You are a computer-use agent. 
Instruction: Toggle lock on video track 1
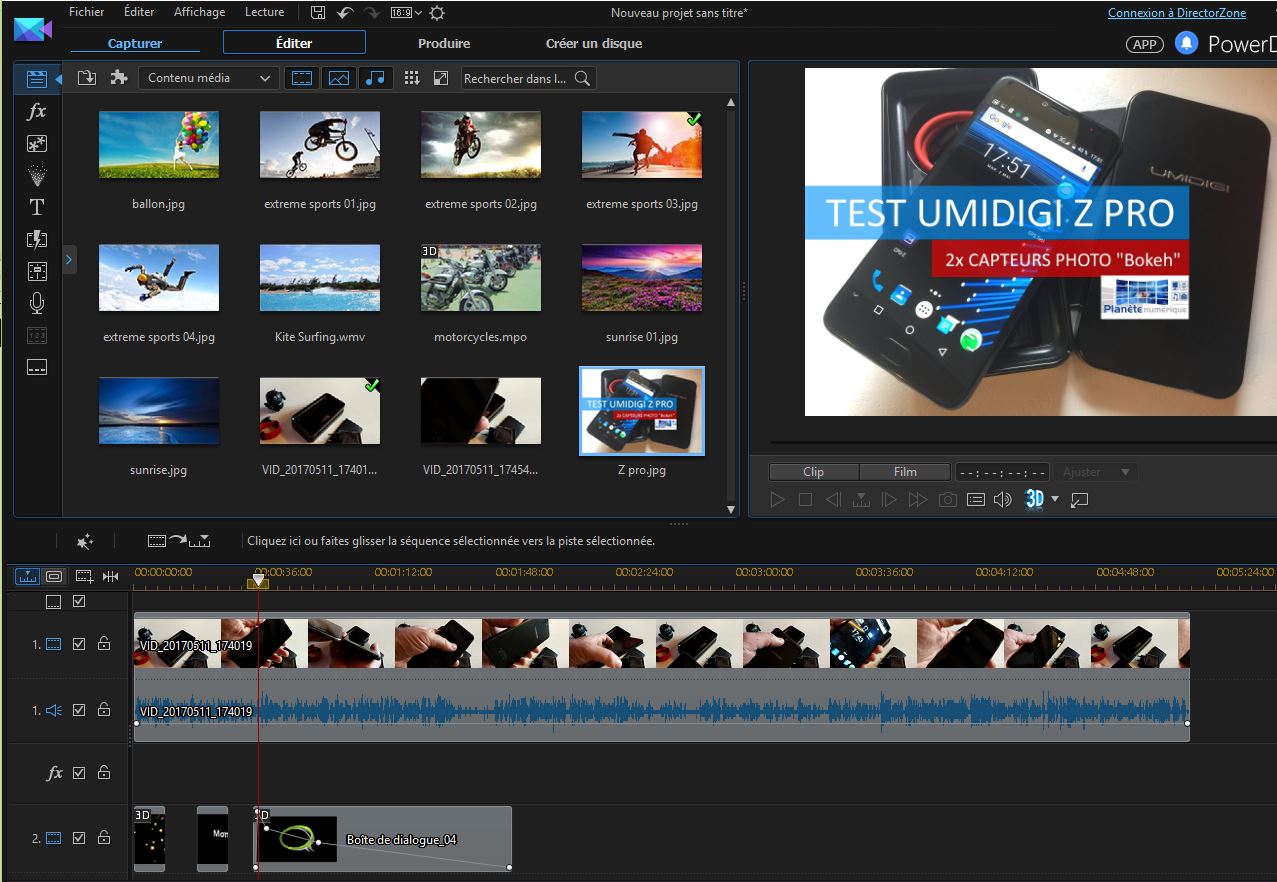coord(104,644)
